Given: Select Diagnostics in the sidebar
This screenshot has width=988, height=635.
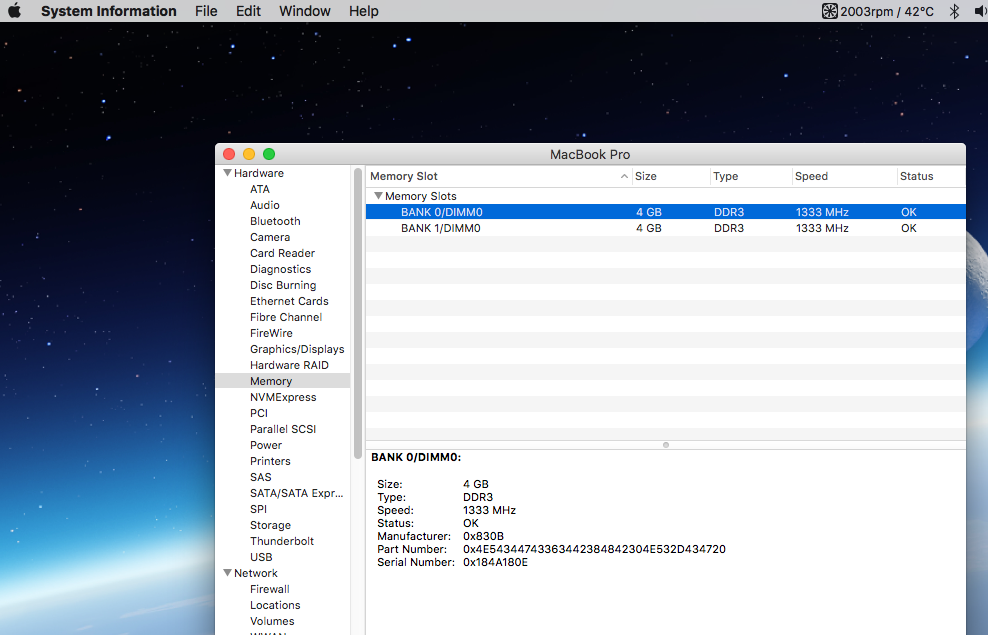Looking at the screenshot, I should pos(280,269).
